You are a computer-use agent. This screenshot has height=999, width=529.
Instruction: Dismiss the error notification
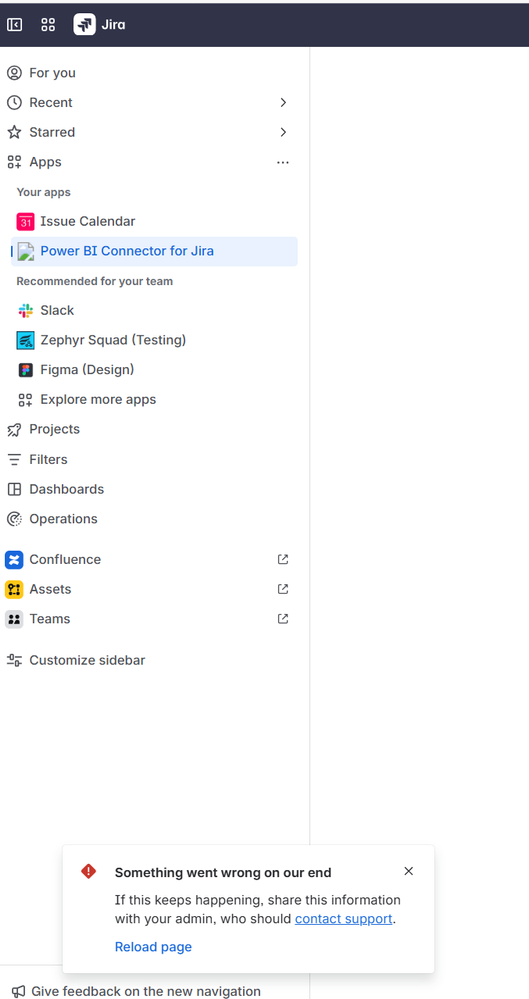(x=409, y=871)
